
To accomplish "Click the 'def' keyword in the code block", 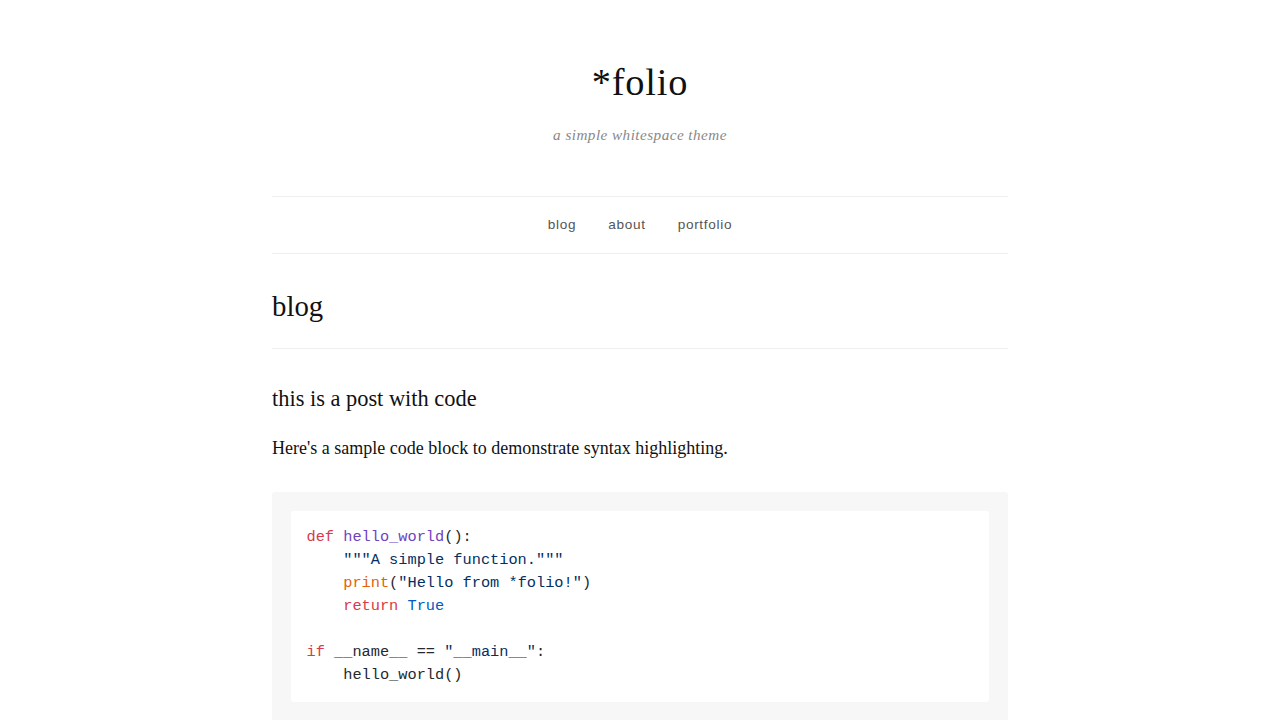I will (320, 537).
